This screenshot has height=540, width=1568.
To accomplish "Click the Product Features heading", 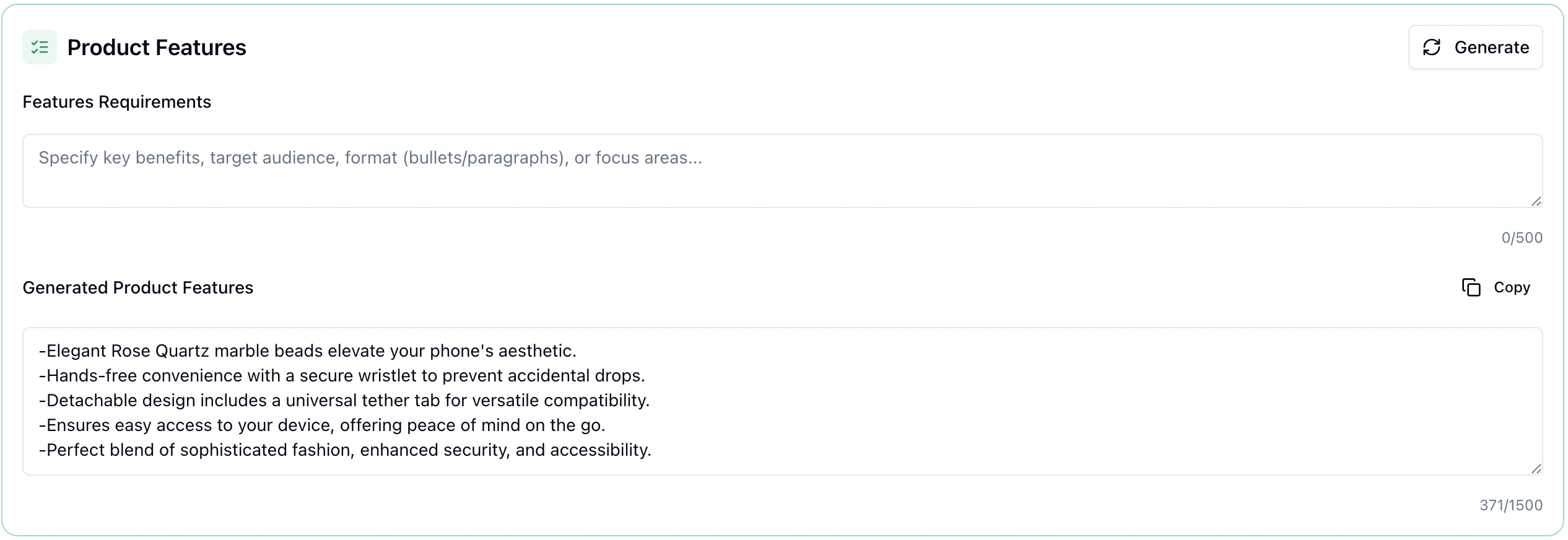I will [x=157, y=47].
